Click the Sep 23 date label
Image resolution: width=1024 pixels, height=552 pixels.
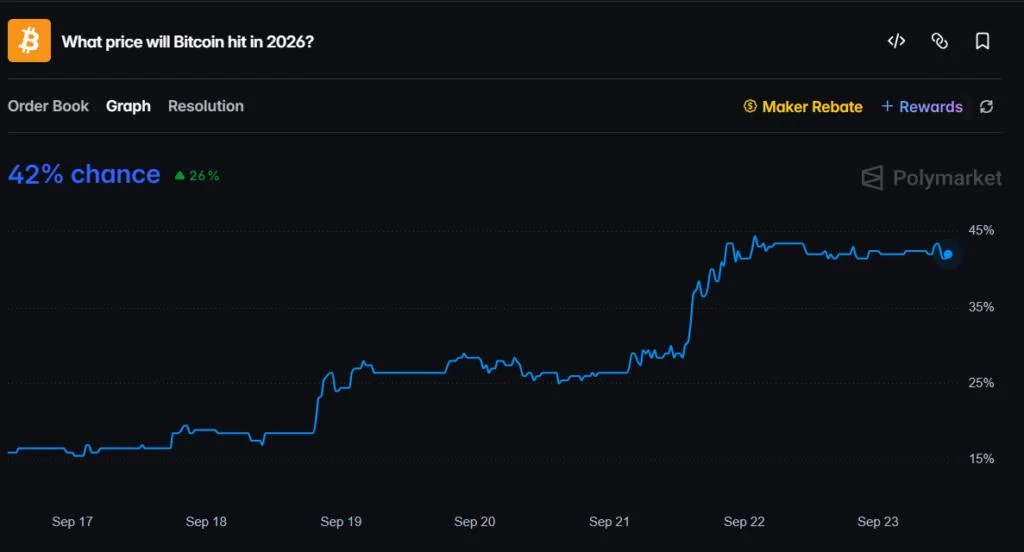click(x=878, y=521)
